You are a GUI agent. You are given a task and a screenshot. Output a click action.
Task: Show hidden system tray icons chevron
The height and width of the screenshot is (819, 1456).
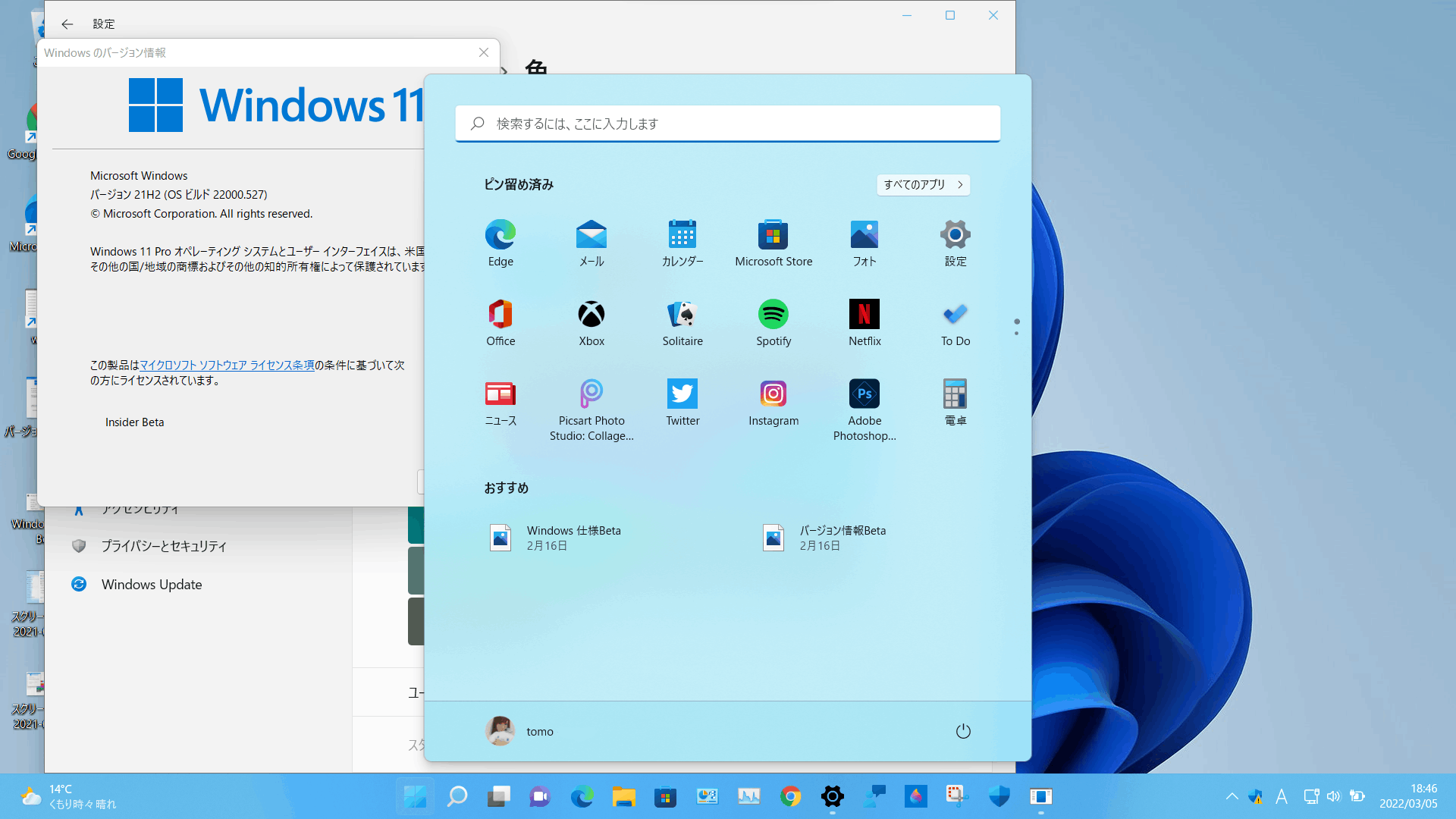(x=1232, y=796)
